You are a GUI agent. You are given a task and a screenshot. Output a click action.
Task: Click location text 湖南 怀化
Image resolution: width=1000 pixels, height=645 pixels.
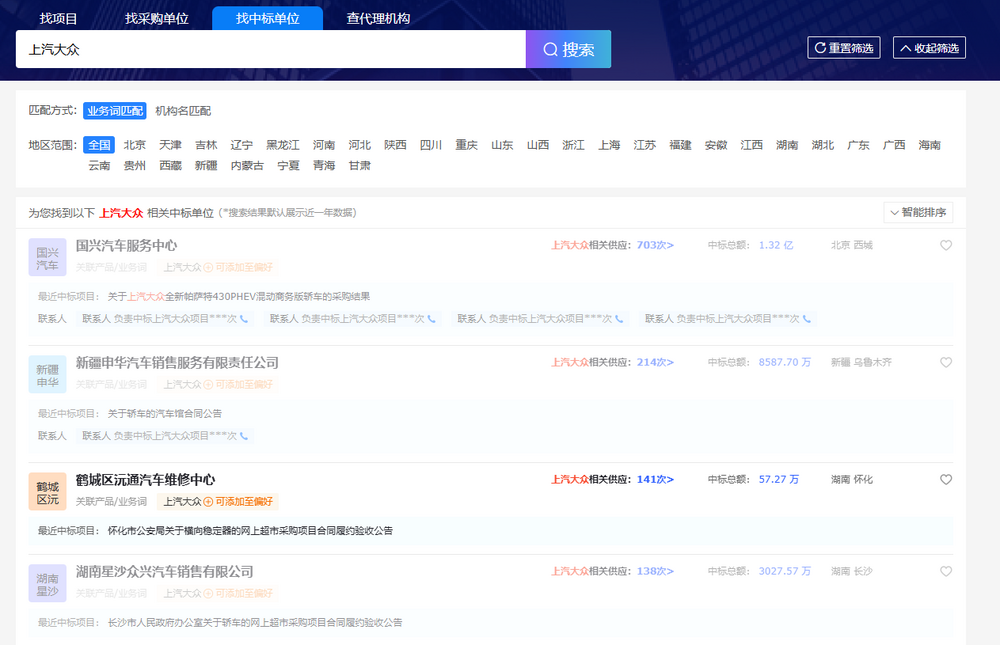[851, 479]
